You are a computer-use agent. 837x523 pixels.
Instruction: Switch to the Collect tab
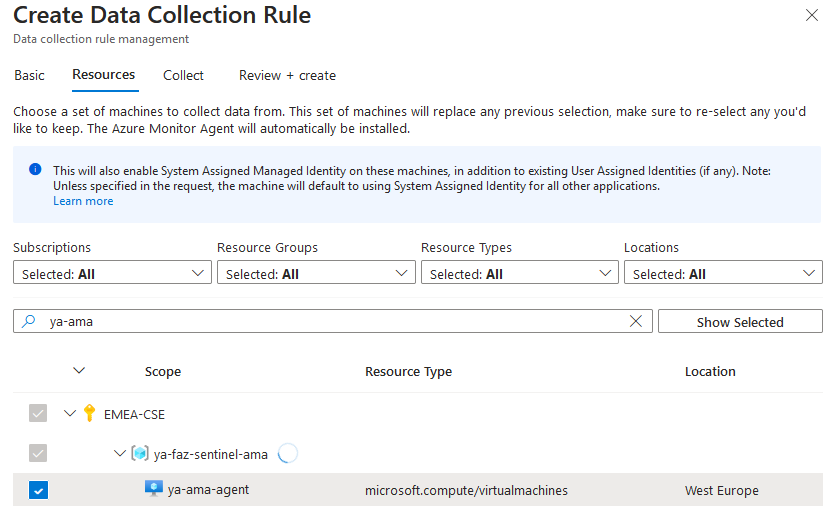(x=183, y=75)
